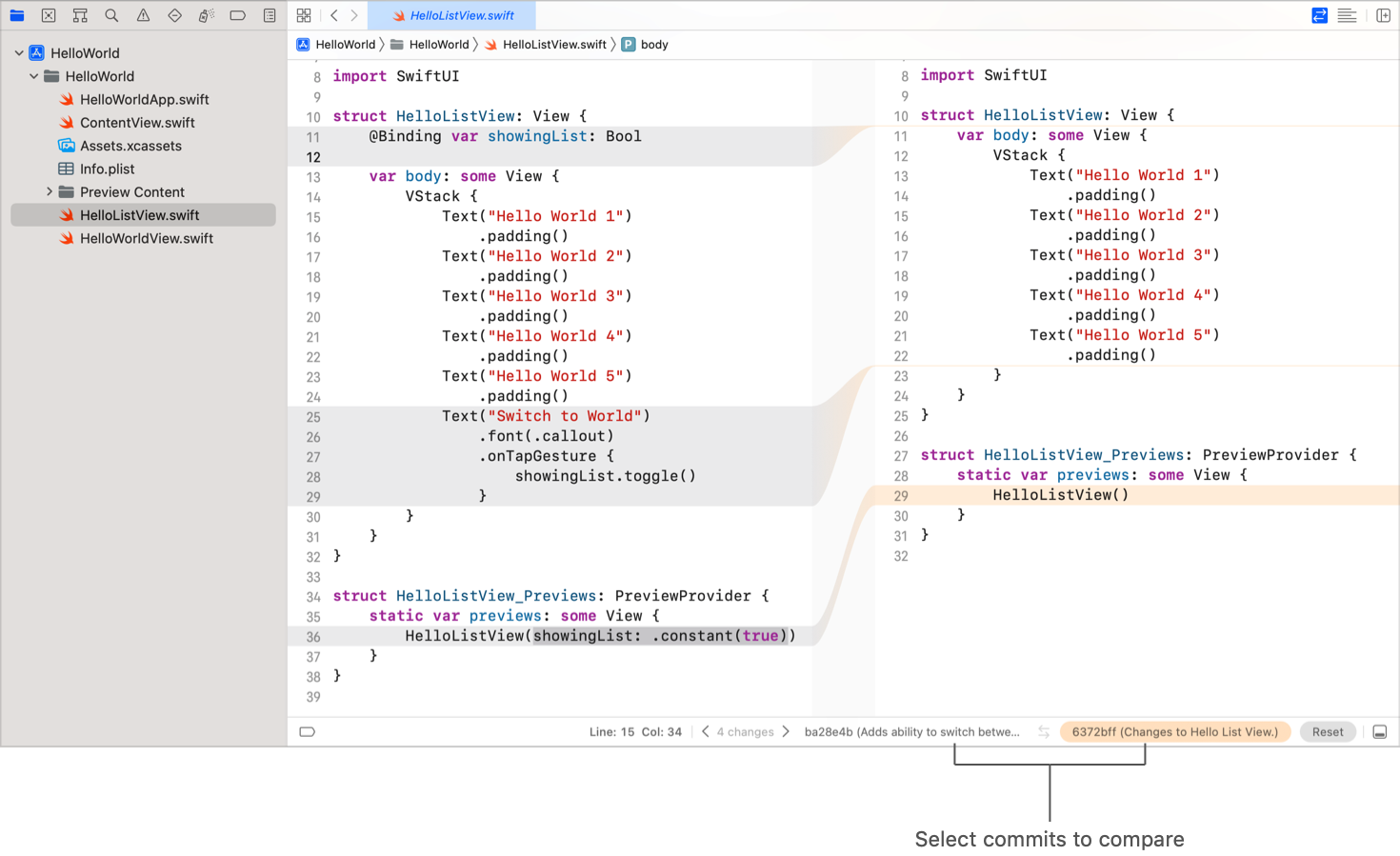This screenshot has height=856, width=1400.
Task: Open the Project navigator folder icon
Action: tap(17, 15)
